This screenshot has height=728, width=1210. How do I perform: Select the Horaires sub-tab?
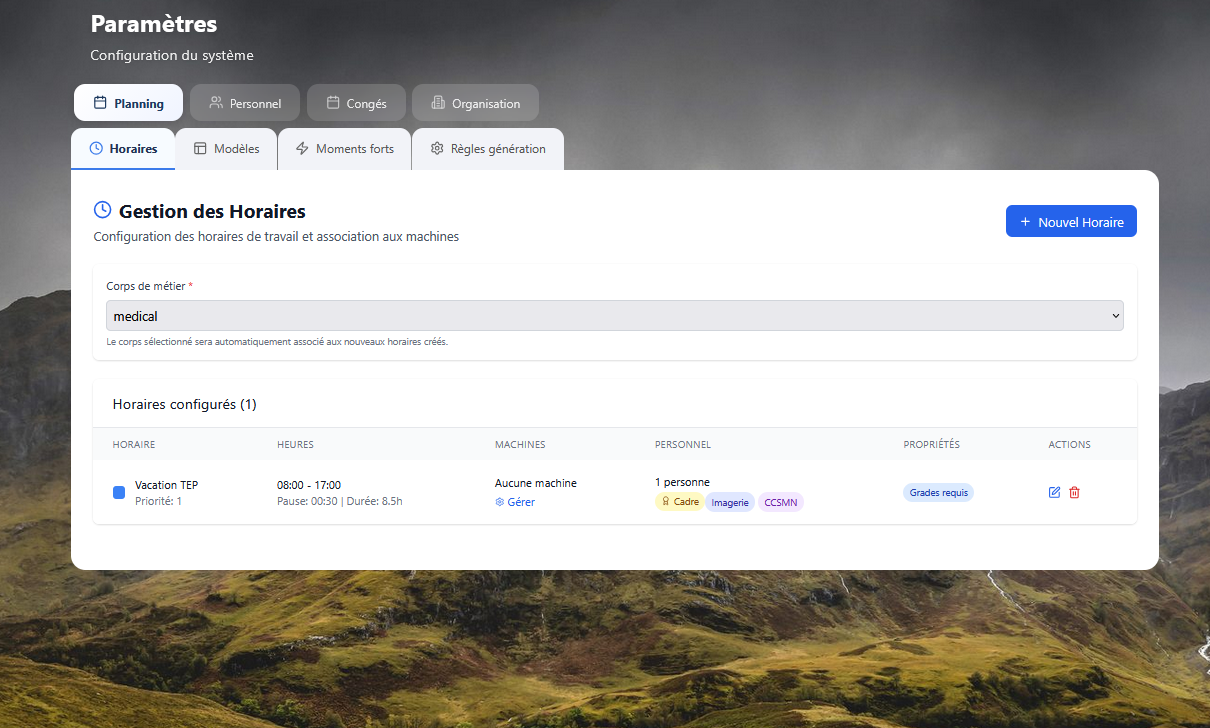(123, 149)
